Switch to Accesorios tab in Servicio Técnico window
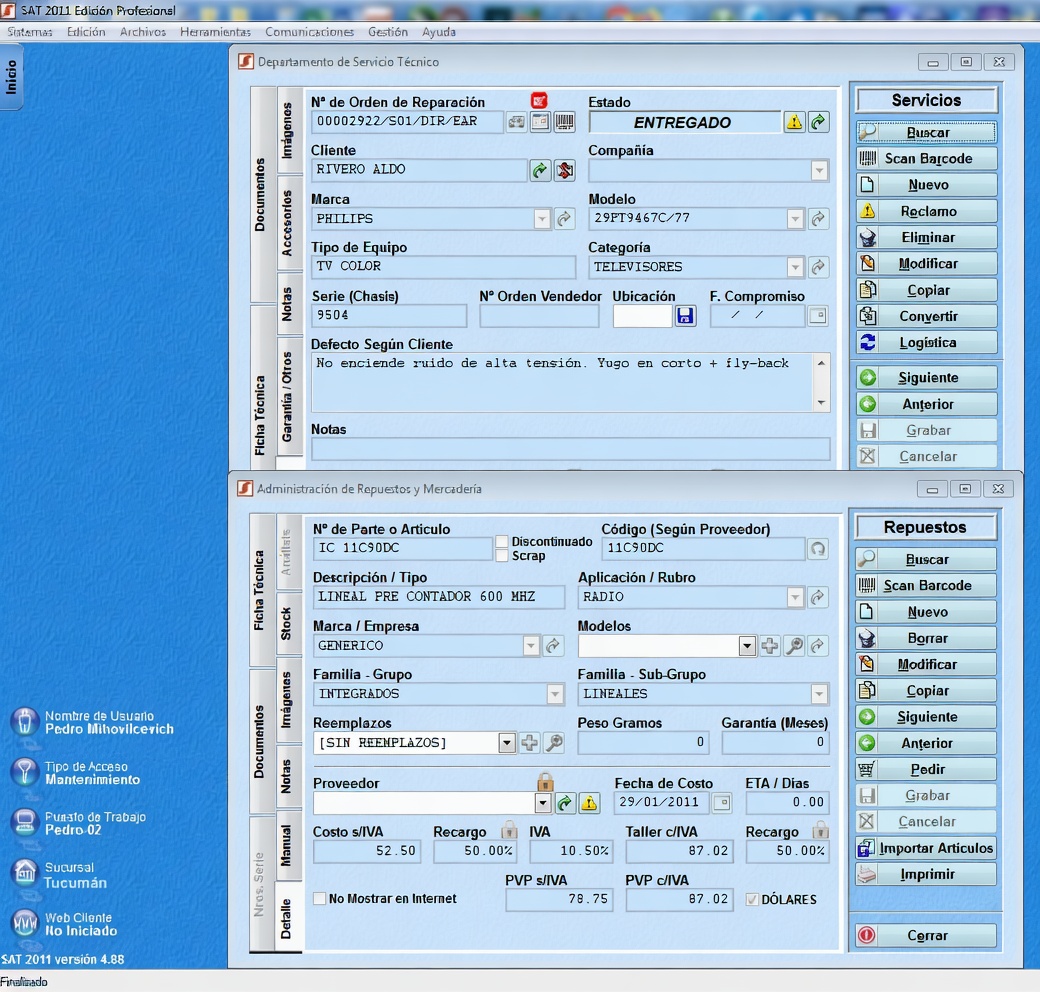This screenshot has width=1040, height=992. pyautogui.click(x=288, y=223)
